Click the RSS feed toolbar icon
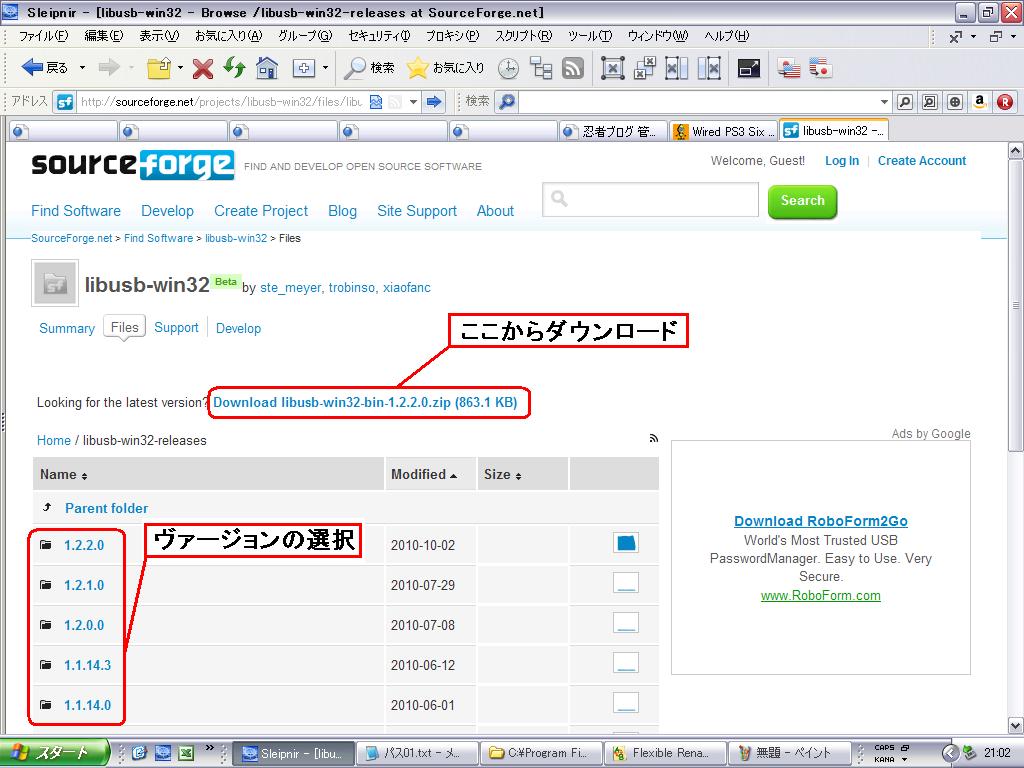The width and height of the screenshot is (1024, 768). click(x=573, y=68)
